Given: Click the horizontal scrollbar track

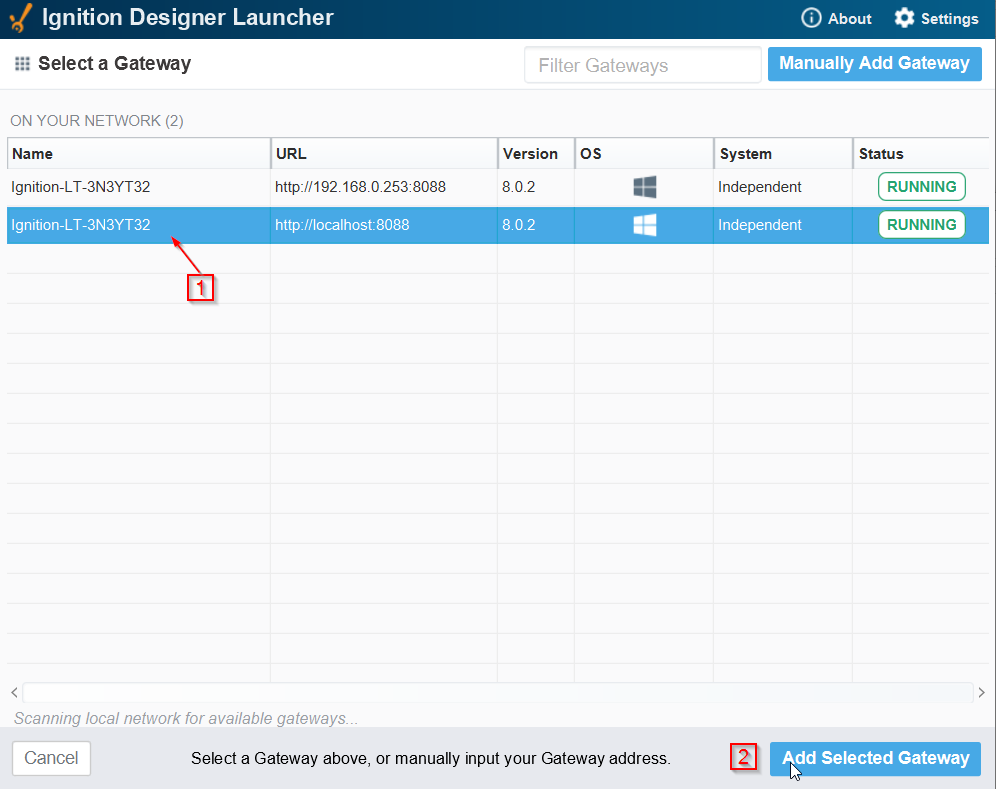Looking at the screenshot, I should (498, 692).
